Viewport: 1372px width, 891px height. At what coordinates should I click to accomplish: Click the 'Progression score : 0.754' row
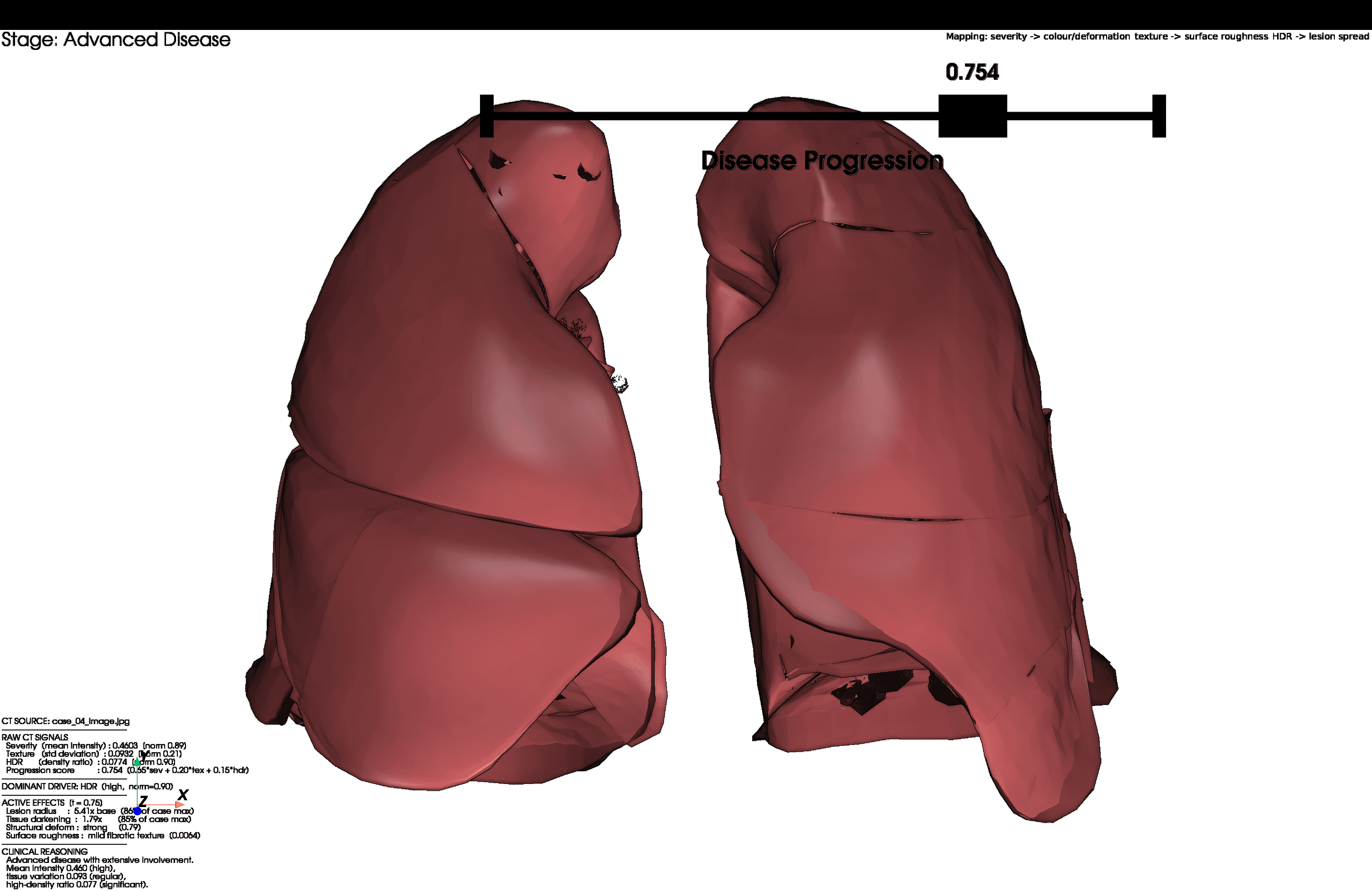tap(127, 770)
